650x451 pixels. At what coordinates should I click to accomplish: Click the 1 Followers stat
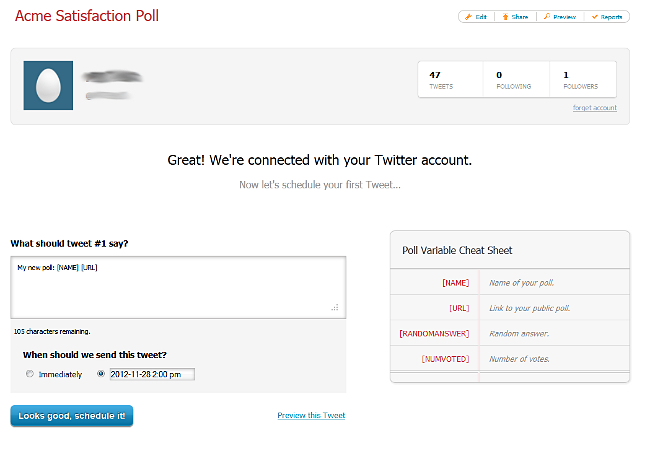coord(582,79)
